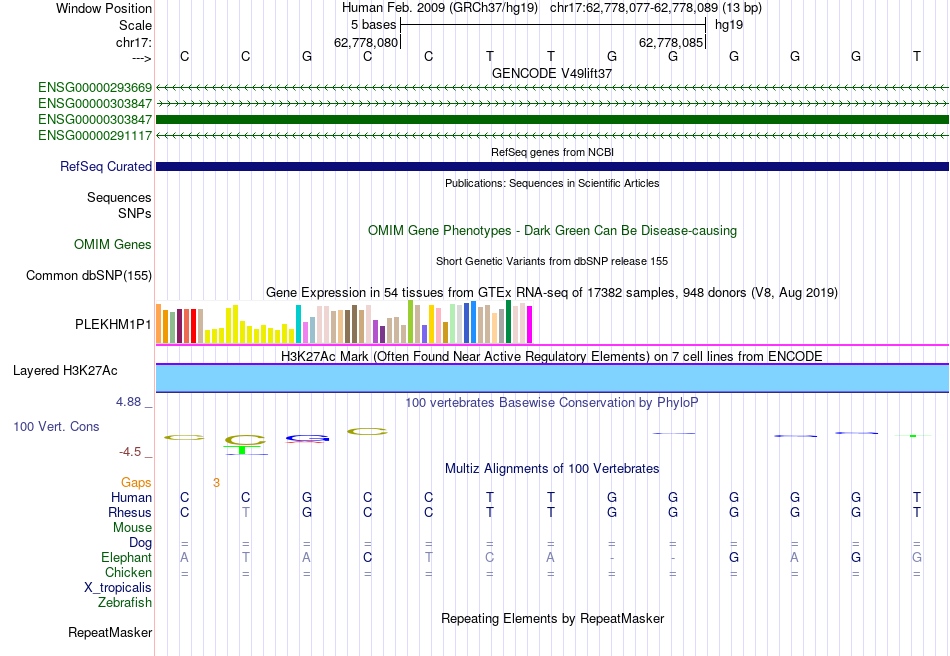Viewport: 950px width, 656px height.
Task: Click the Zebrafish alignment row label
Action: [x=125, y=603]
